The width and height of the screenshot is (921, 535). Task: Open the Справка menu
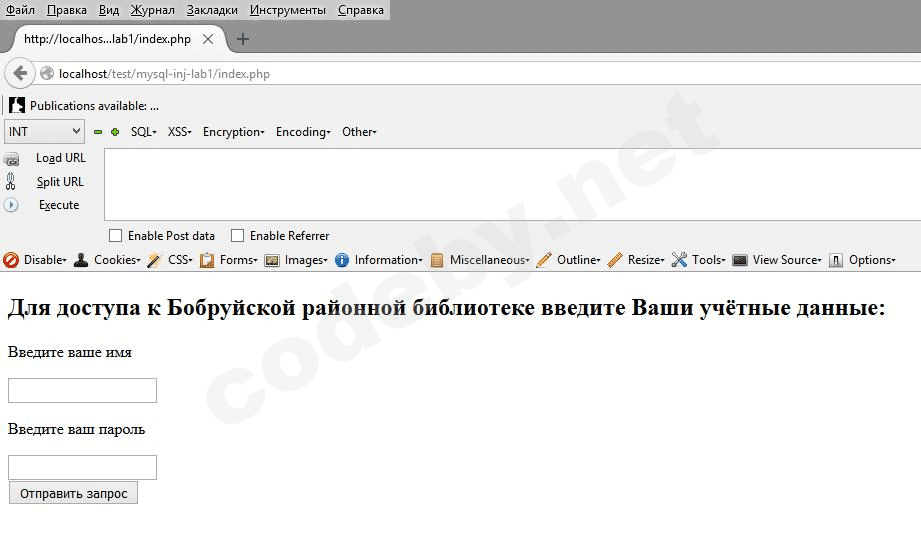point(361,10)
